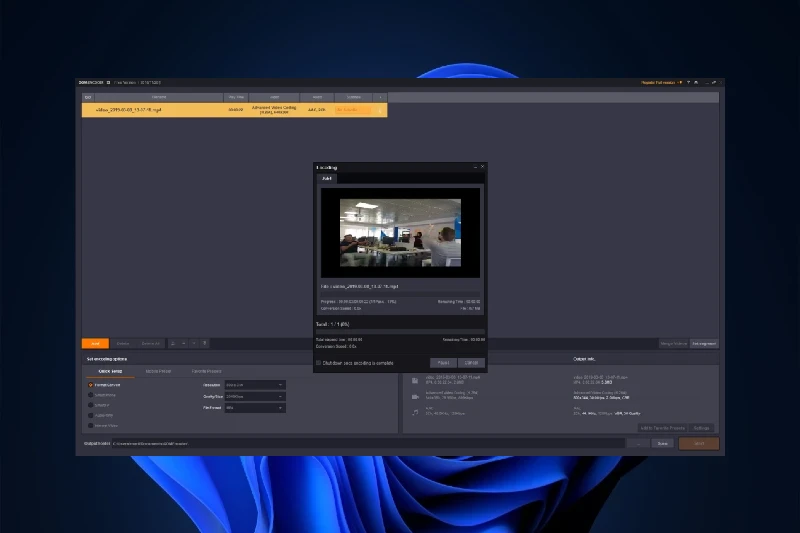This screenshot has width=800, height=533.
Task: Click Cancel in the Encoding dialog
Action: 471,363
